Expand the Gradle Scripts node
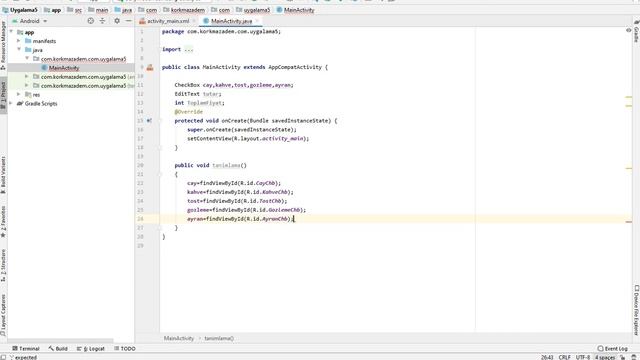 point(11,103)
